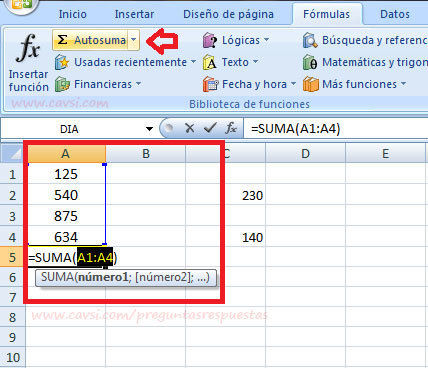Select row 6 header
Image resolution: width=428 pixels, height=368 pixels.
13,277
